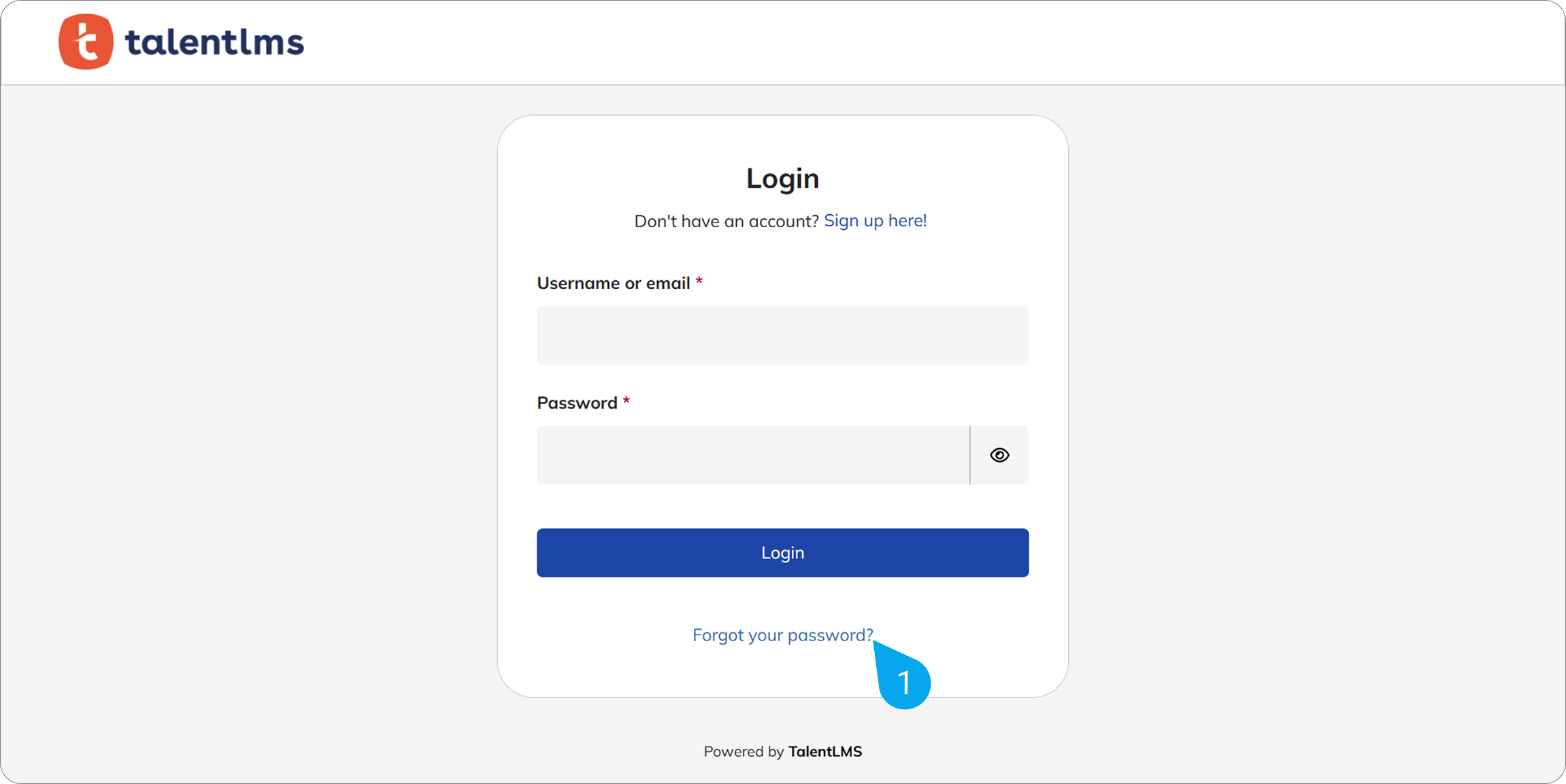The image size is (1566, 784).
Task: Click the bold TalentLMS text in the footer
Action: tap(824, 751)
